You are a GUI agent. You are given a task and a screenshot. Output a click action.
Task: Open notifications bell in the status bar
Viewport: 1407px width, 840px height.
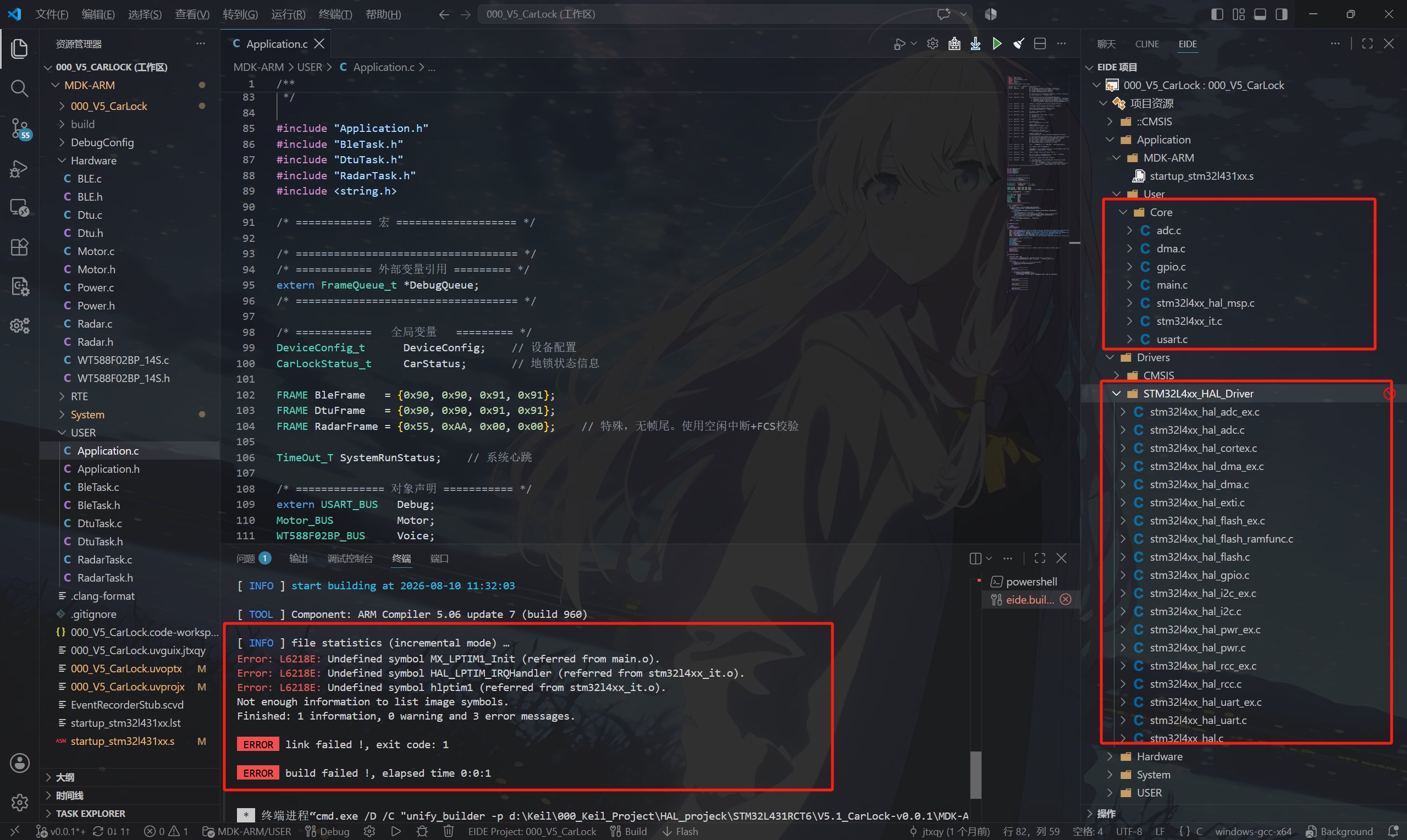pos(1393,831)
